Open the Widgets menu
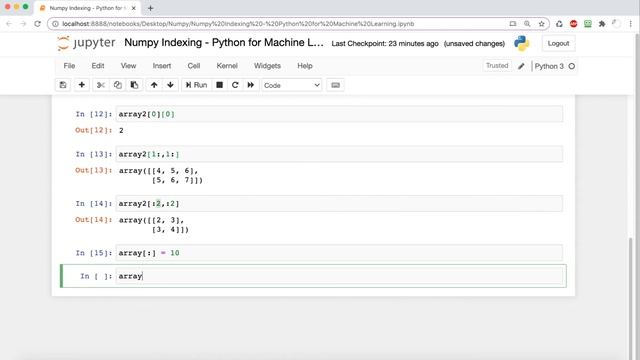Viewport: 640px width, 360px height. click(x=267, y=66)
